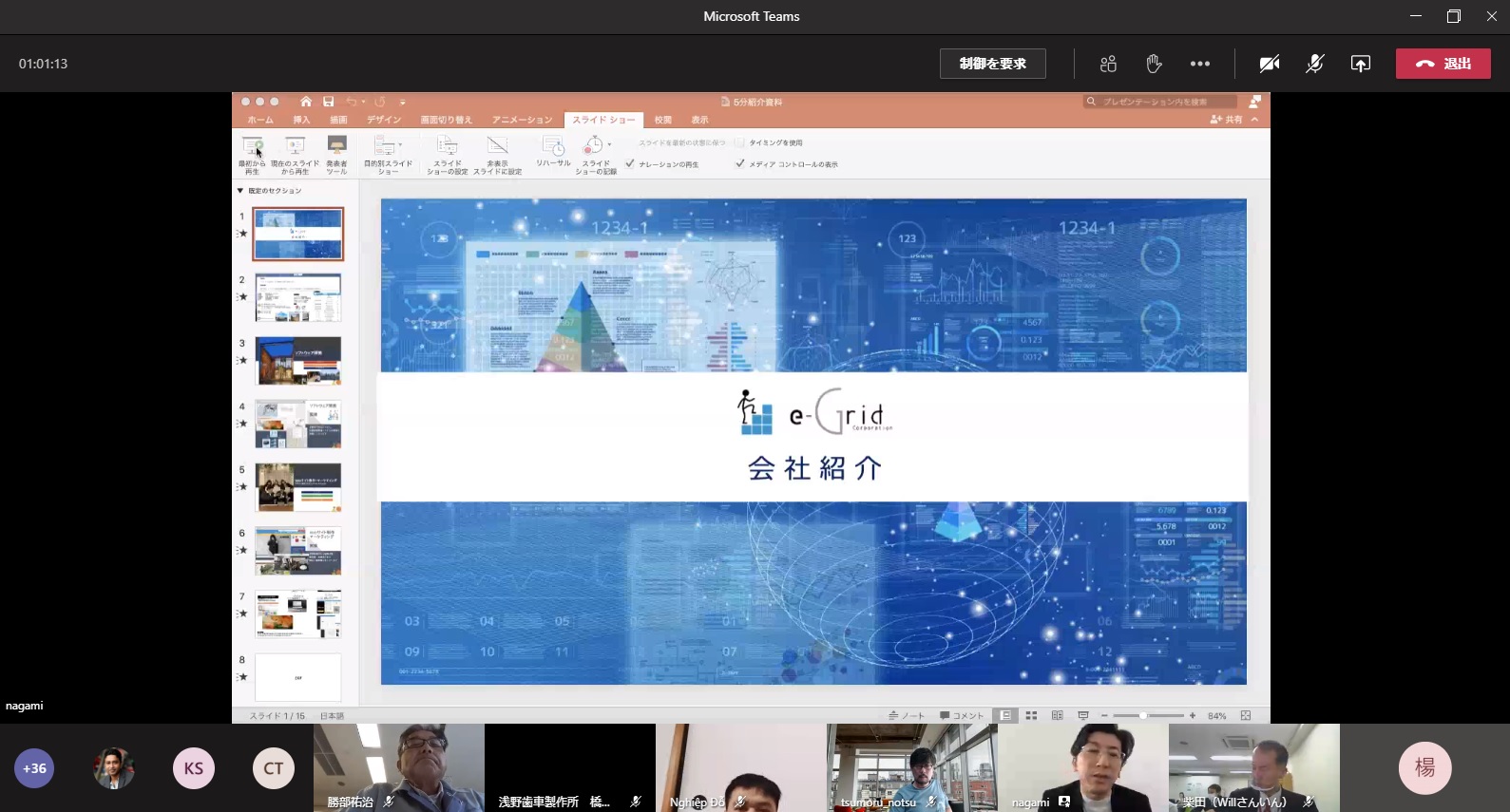Open the quick access toolbar customize dropdown
Image resolution: width=1510 pixels, height=812 pixels.
click(x=402, y=102)
